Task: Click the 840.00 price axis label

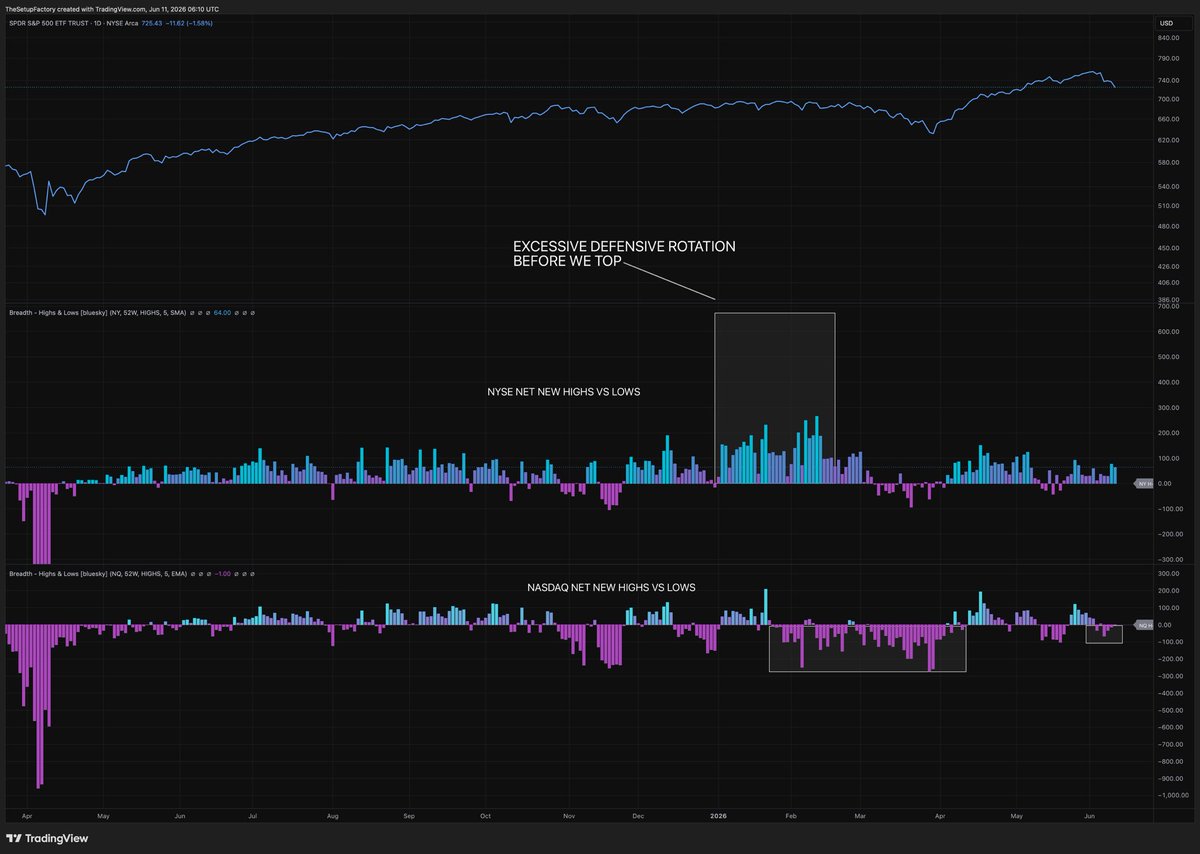Action: (1169, 38)
